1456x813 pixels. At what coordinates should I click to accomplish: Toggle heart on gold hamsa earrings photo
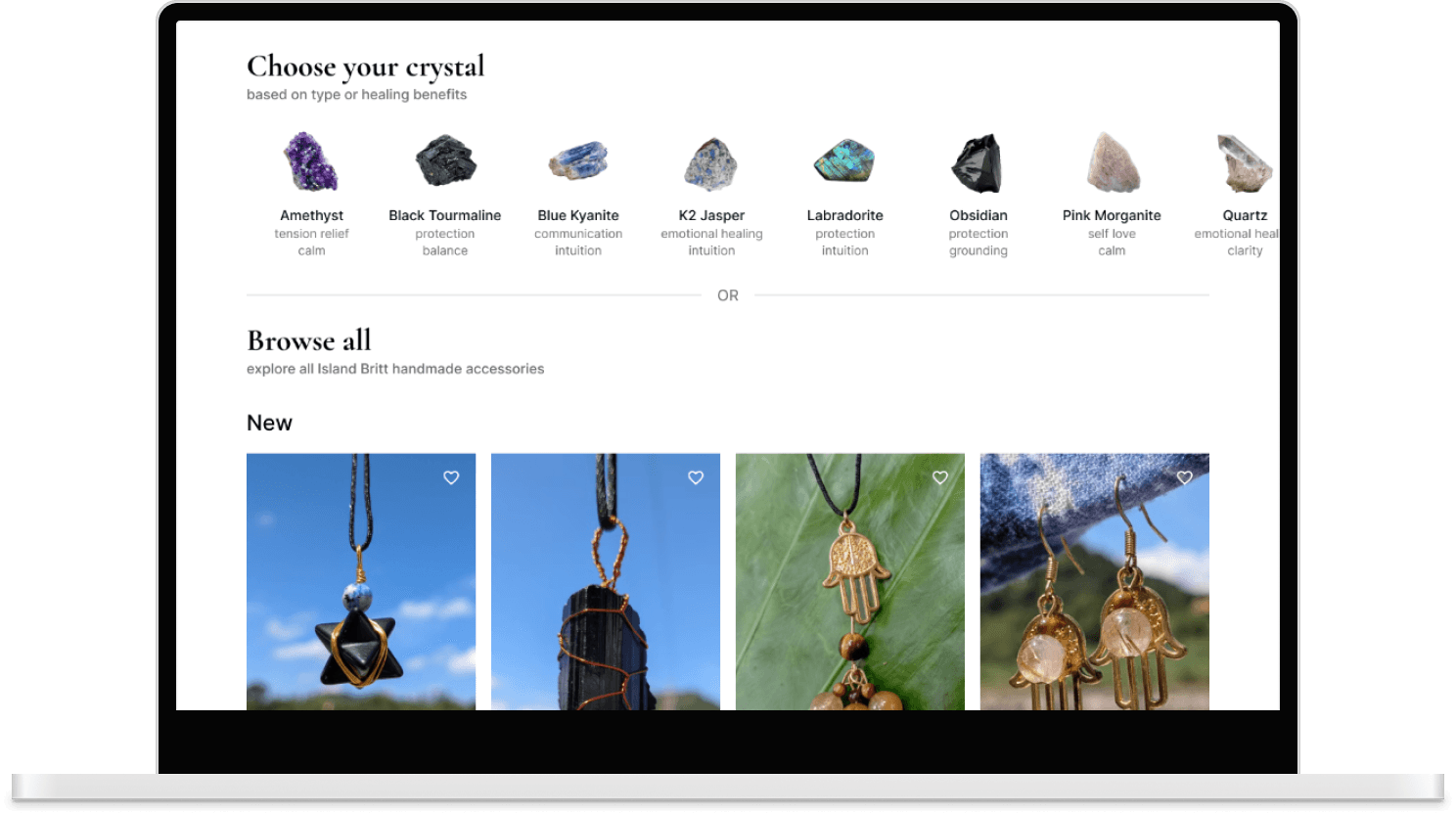point(1185,477)
